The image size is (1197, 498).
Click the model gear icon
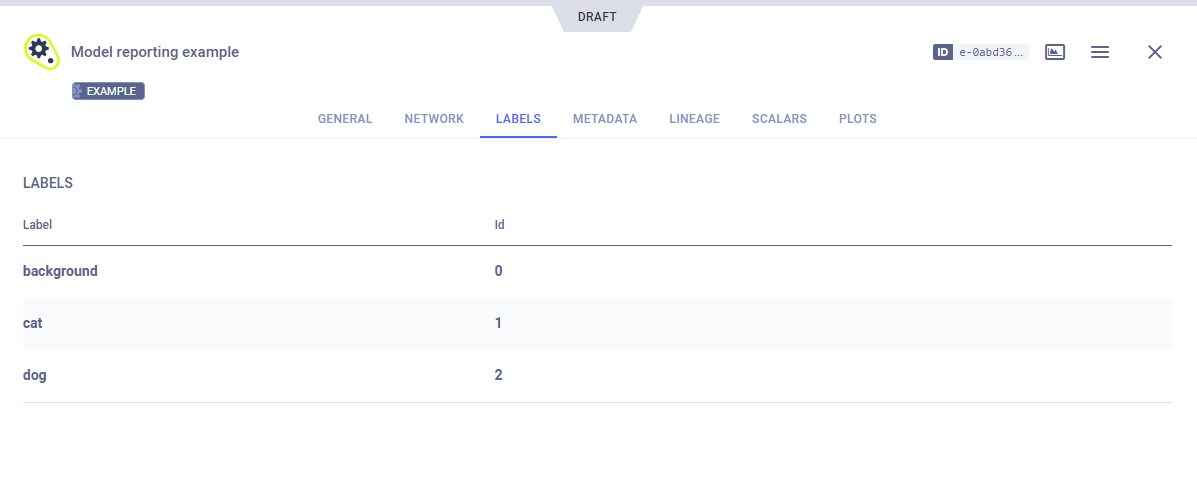pos(41,51)
